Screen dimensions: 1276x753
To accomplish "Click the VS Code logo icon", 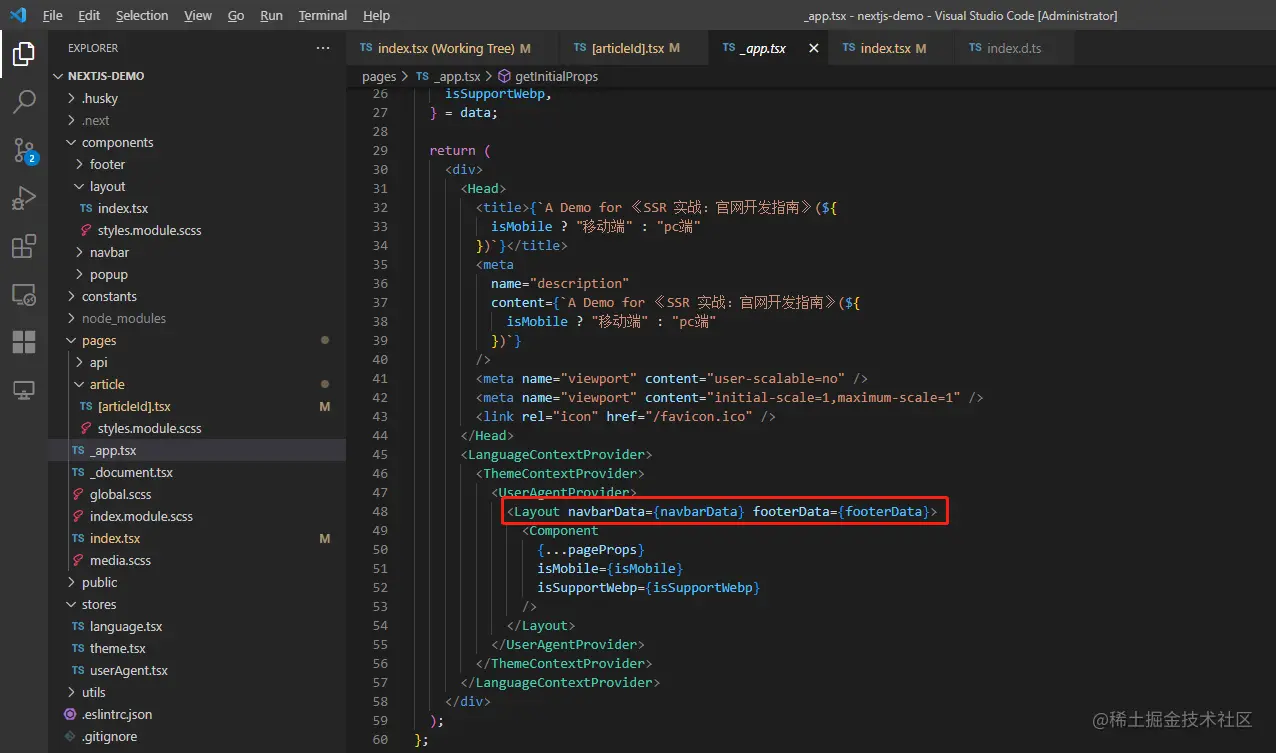I will [18, 15].
